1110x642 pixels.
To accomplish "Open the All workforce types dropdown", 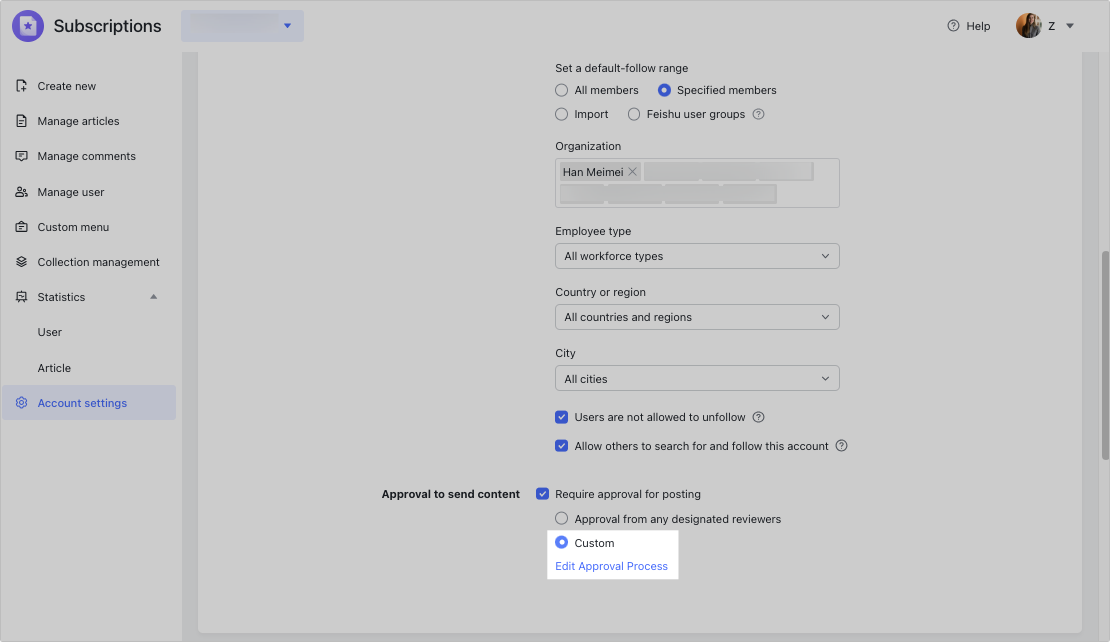I will (697, 256).
